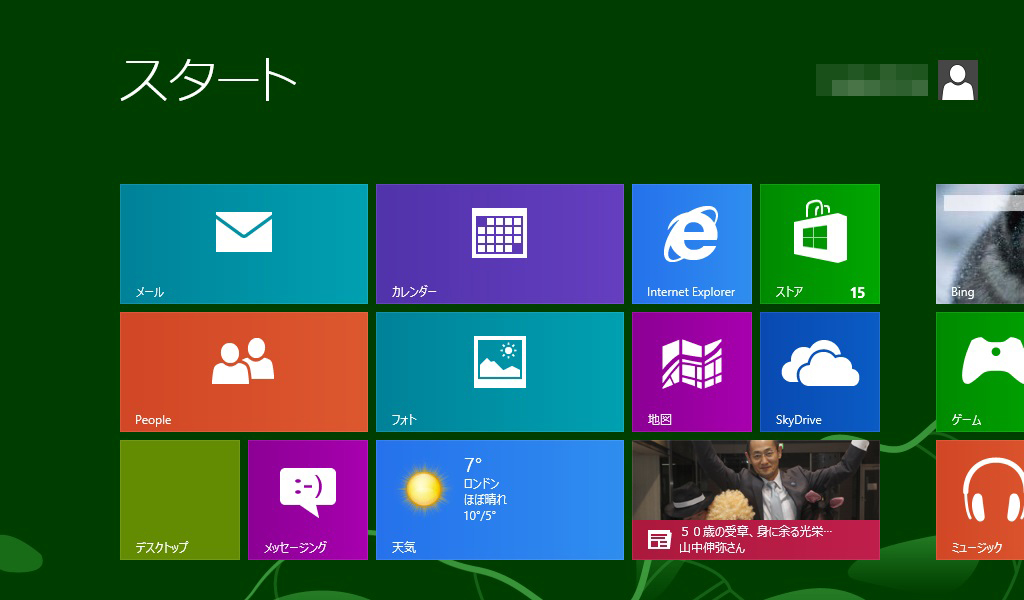Open the メール (Mail) tile
1024x600 pixels.
[x=244, y=244]
